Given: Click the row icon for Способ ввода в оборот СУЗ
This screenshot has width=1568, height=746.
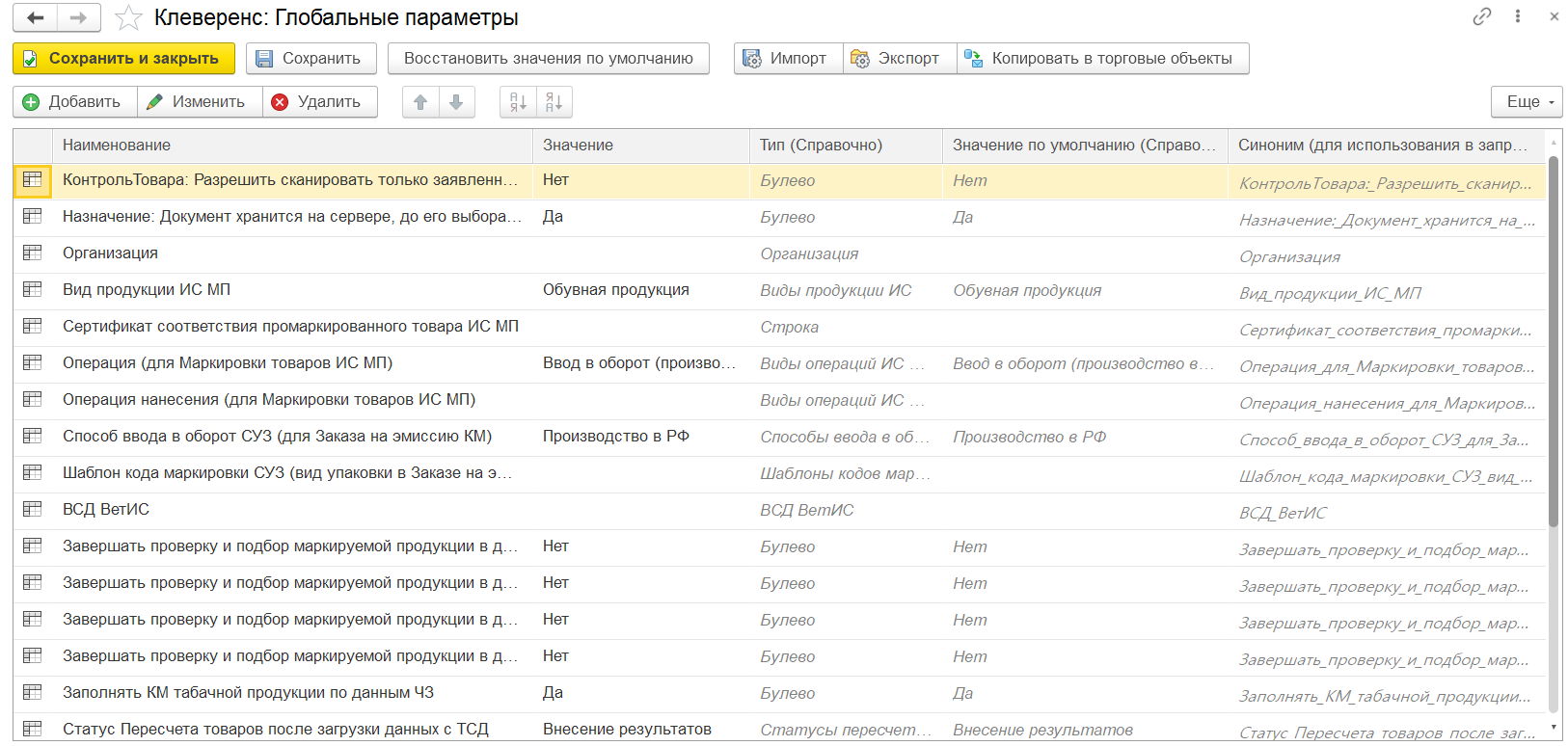Looking at the screenshot, I should pos(32,436).
